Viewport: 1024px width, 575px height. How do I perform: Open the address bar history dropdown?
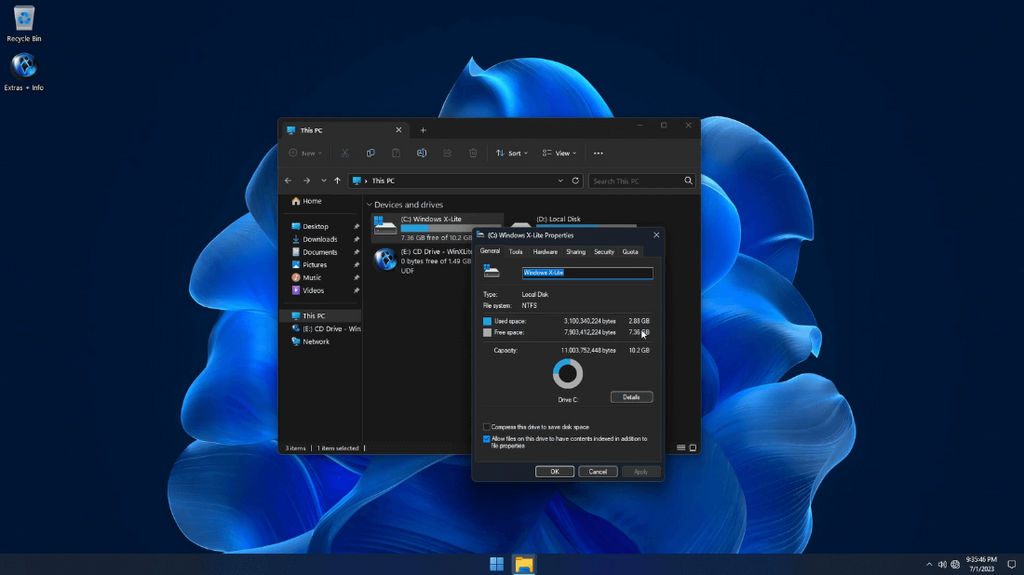(x=560, y=180)
